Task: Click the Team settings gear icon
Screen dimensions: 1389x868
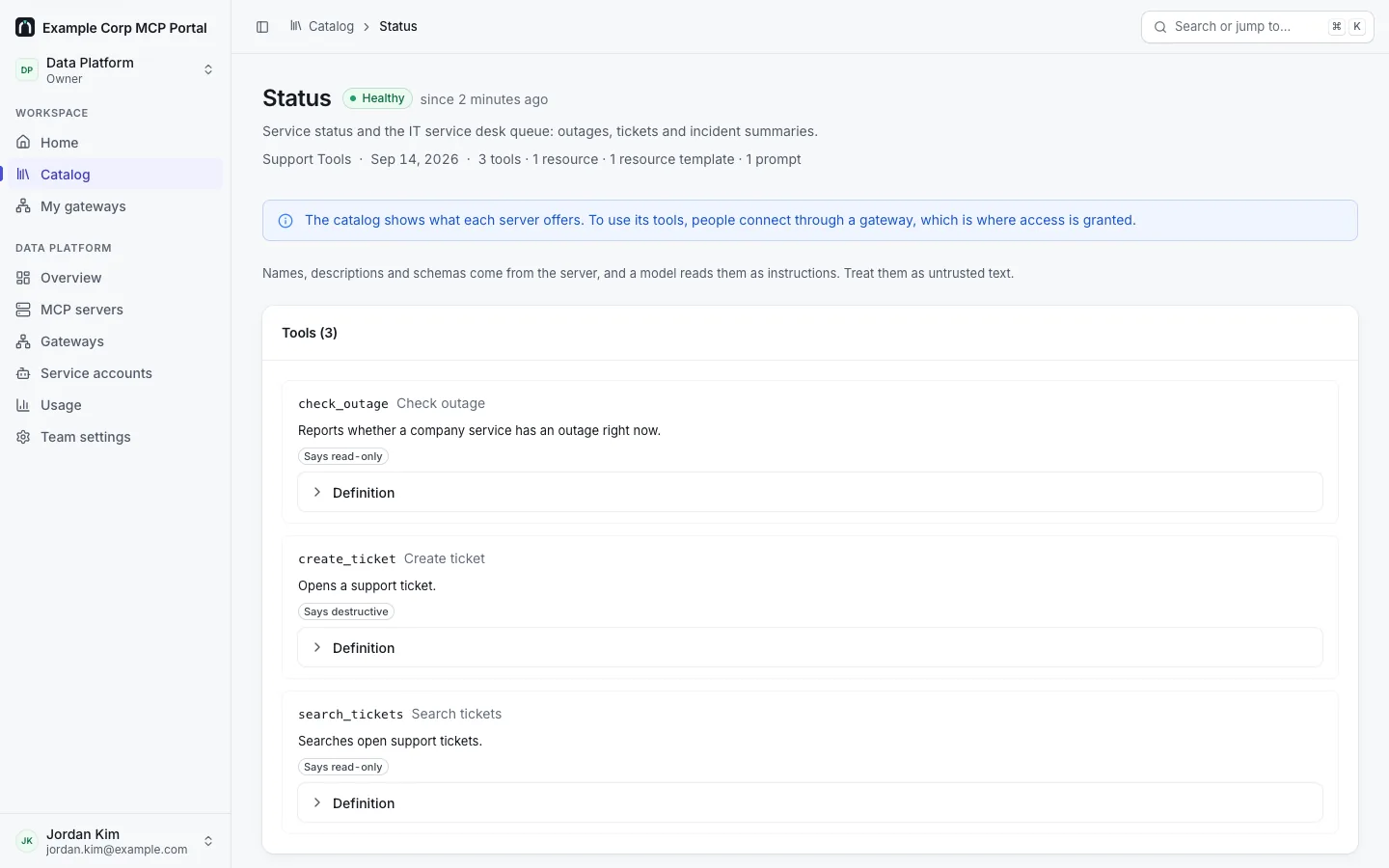Action: (23, 437)
